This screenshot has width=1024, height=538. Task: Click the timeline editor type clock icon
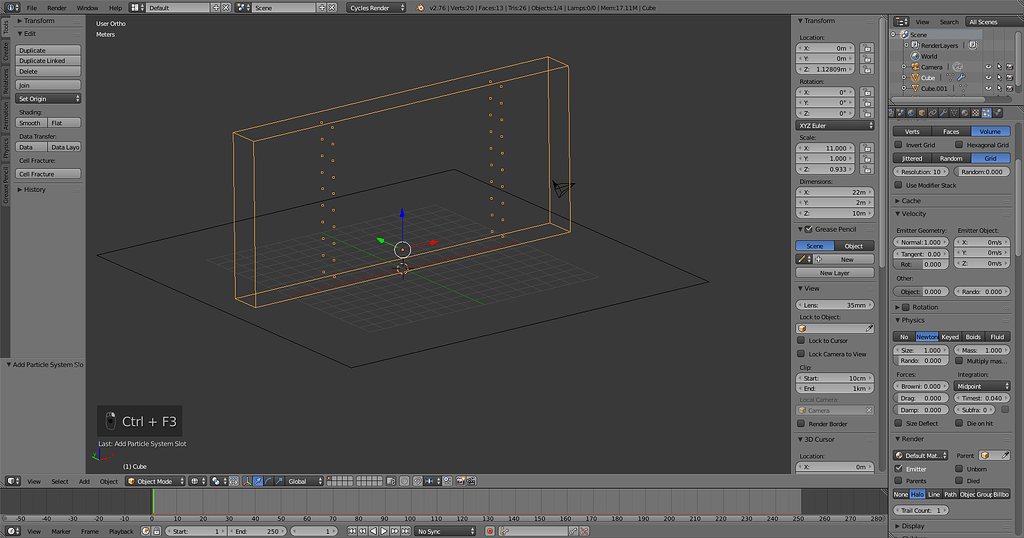12,531
